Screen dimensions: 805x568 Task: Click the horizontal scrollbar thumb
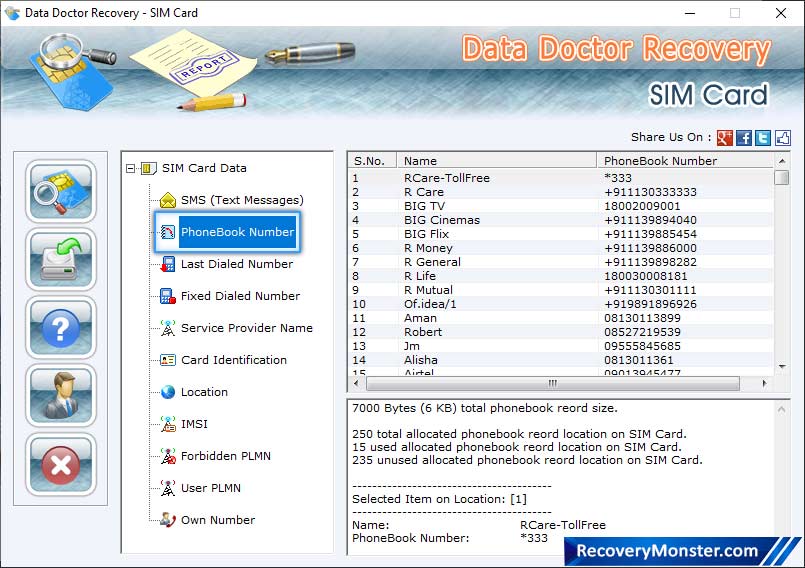[553, 383]
